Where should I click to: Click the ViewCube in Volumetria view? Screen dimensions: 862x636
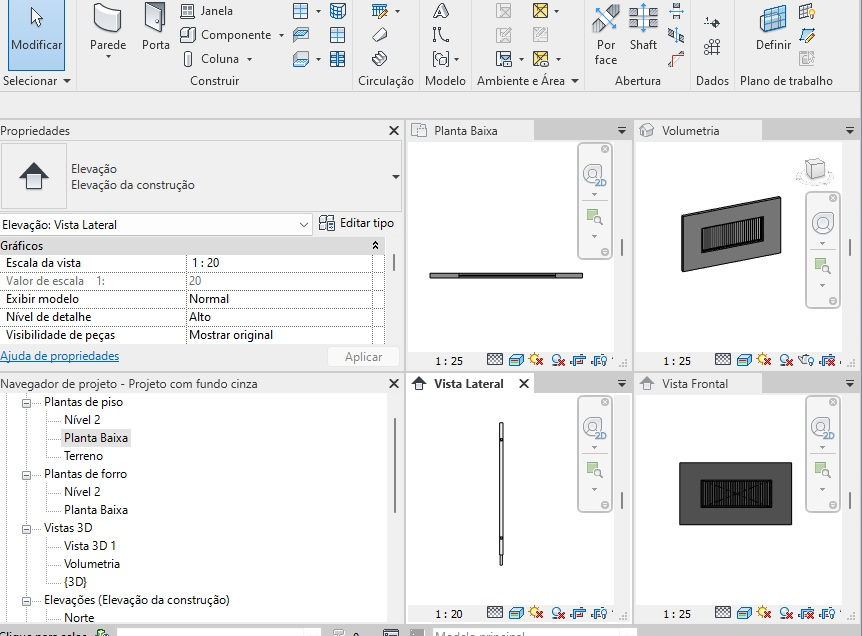click(815, 169)
